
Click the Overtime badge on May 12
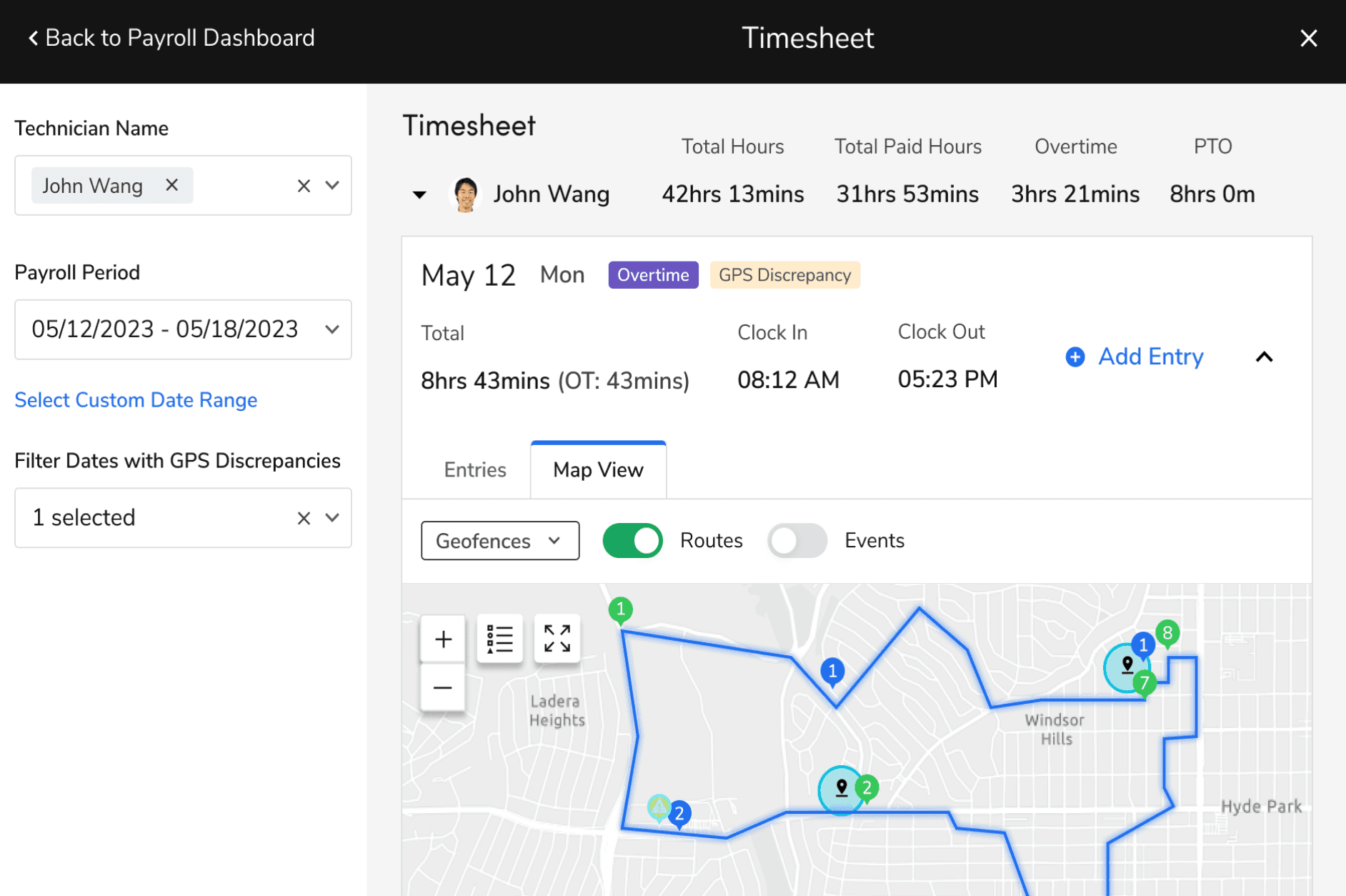pos(653,275)
